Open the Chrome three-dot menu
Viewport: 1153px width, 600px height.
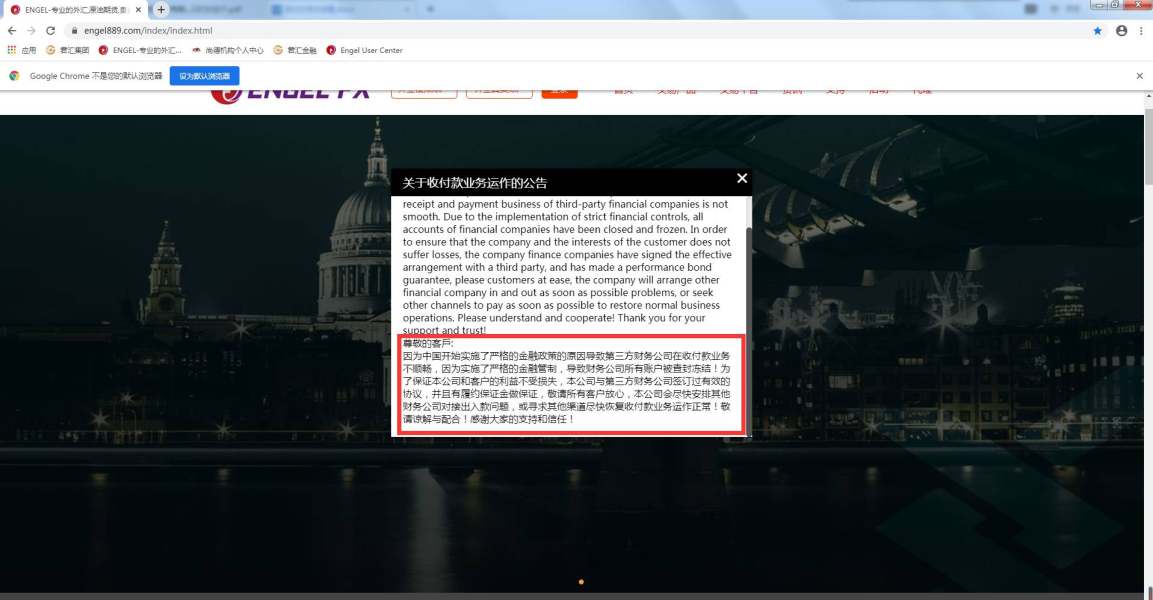click(1141, 31)
